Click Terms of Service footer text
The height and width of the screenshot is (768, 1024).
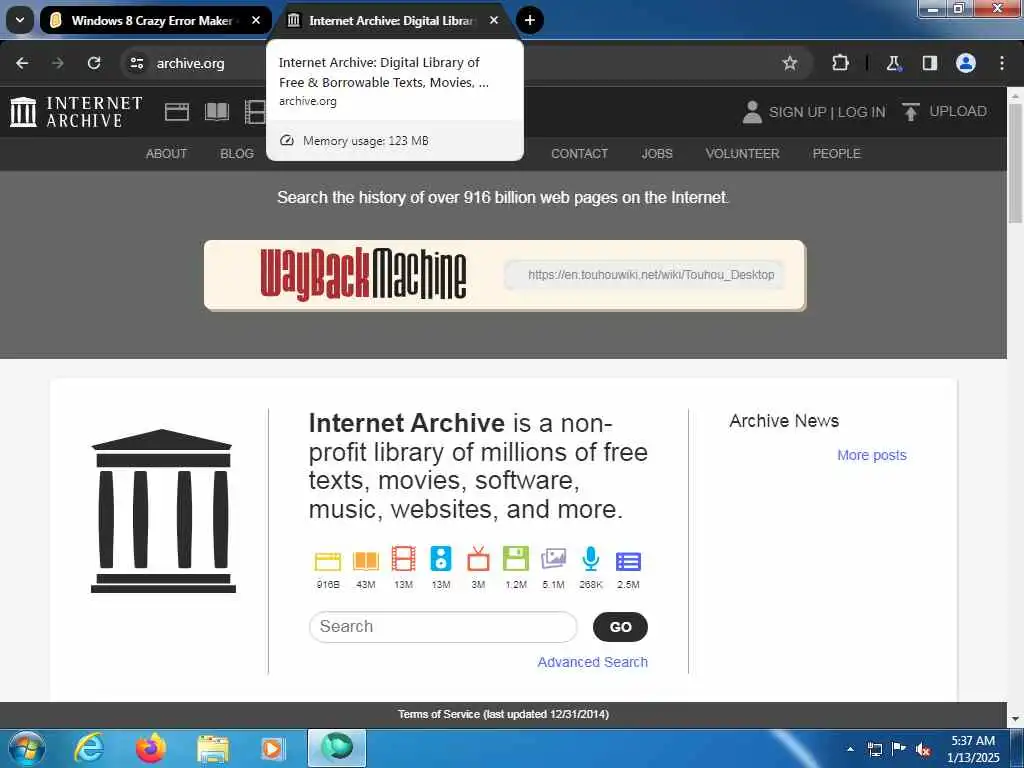504,714
